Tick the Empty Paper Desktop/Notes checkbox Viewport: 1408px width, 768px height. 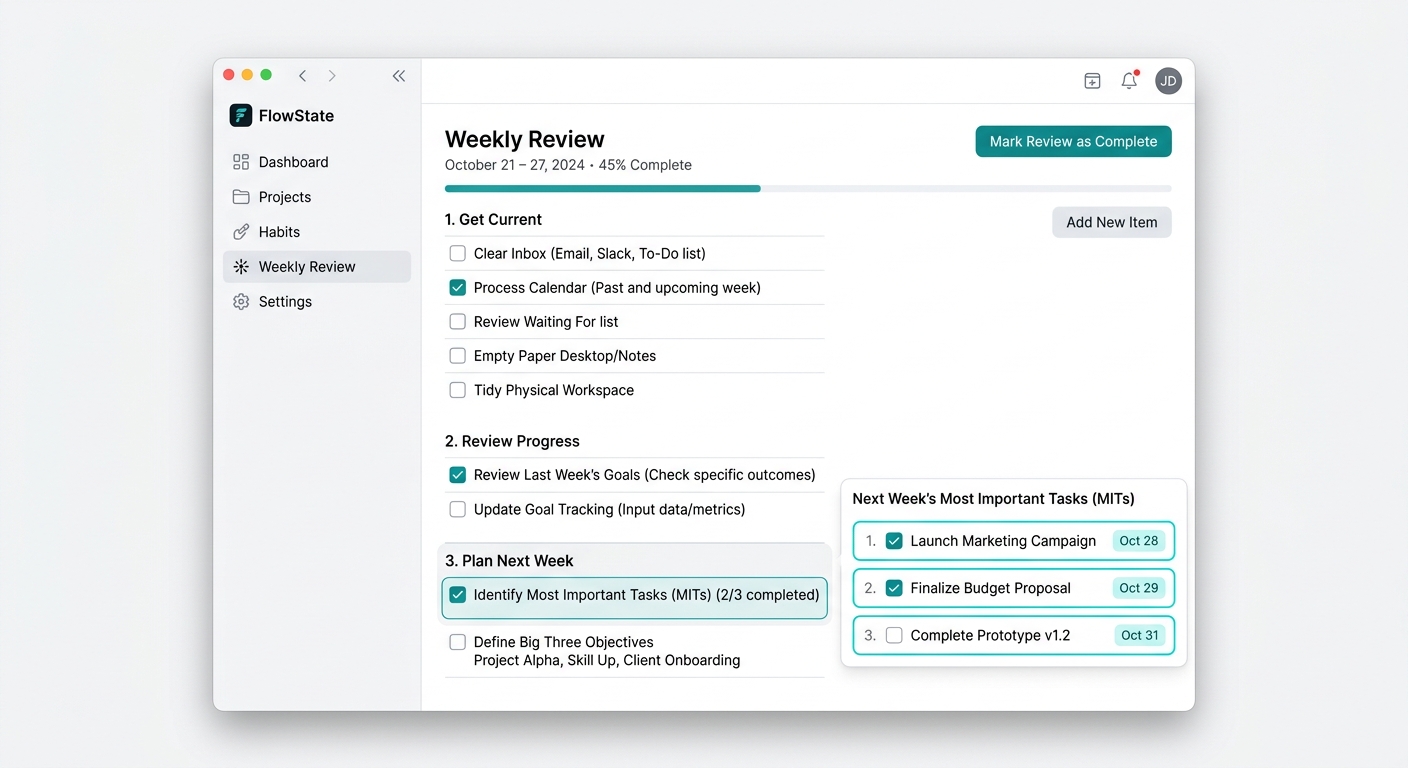coord(458,356)
